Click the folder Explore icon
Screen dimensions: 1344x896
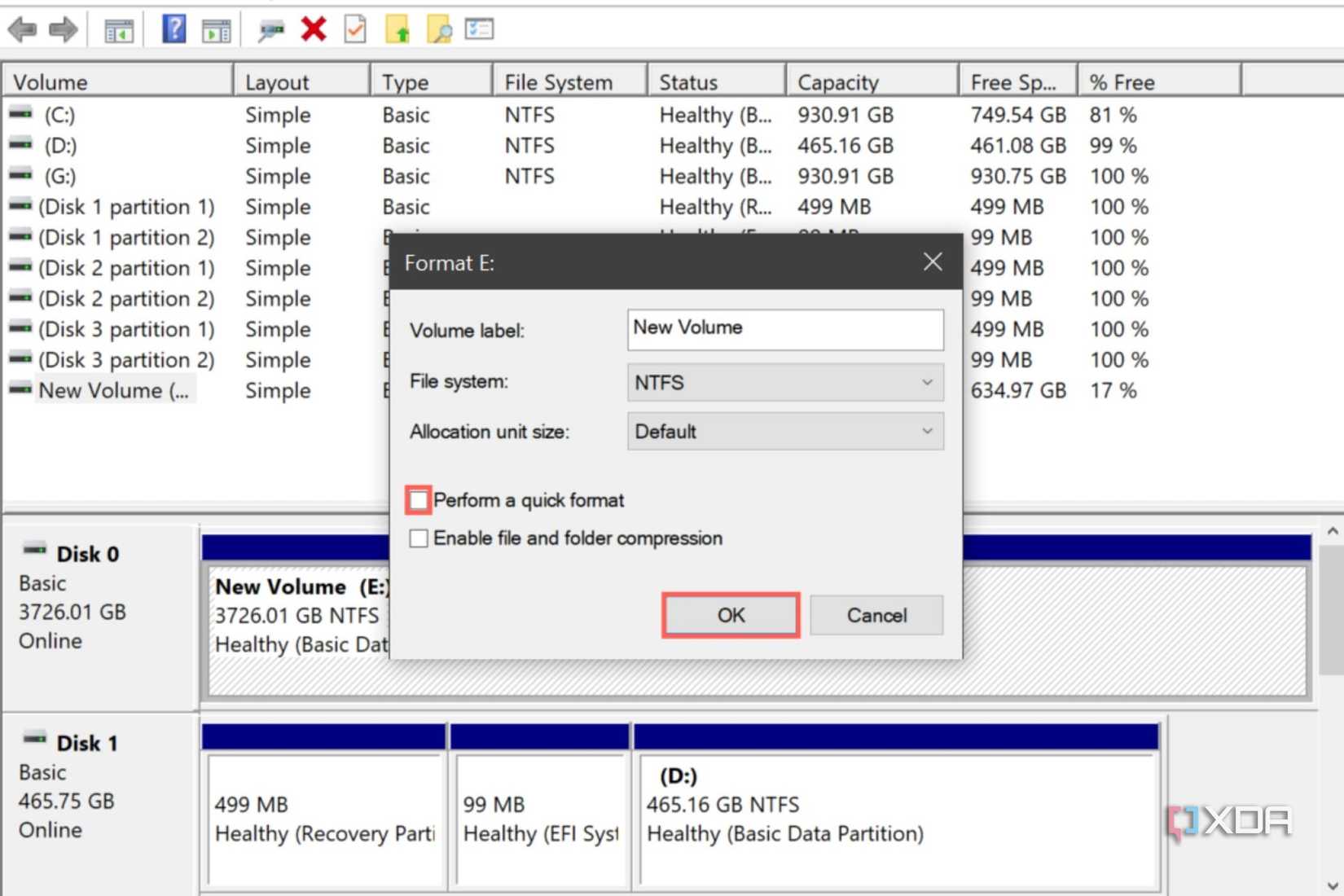[x=440, y=29]
